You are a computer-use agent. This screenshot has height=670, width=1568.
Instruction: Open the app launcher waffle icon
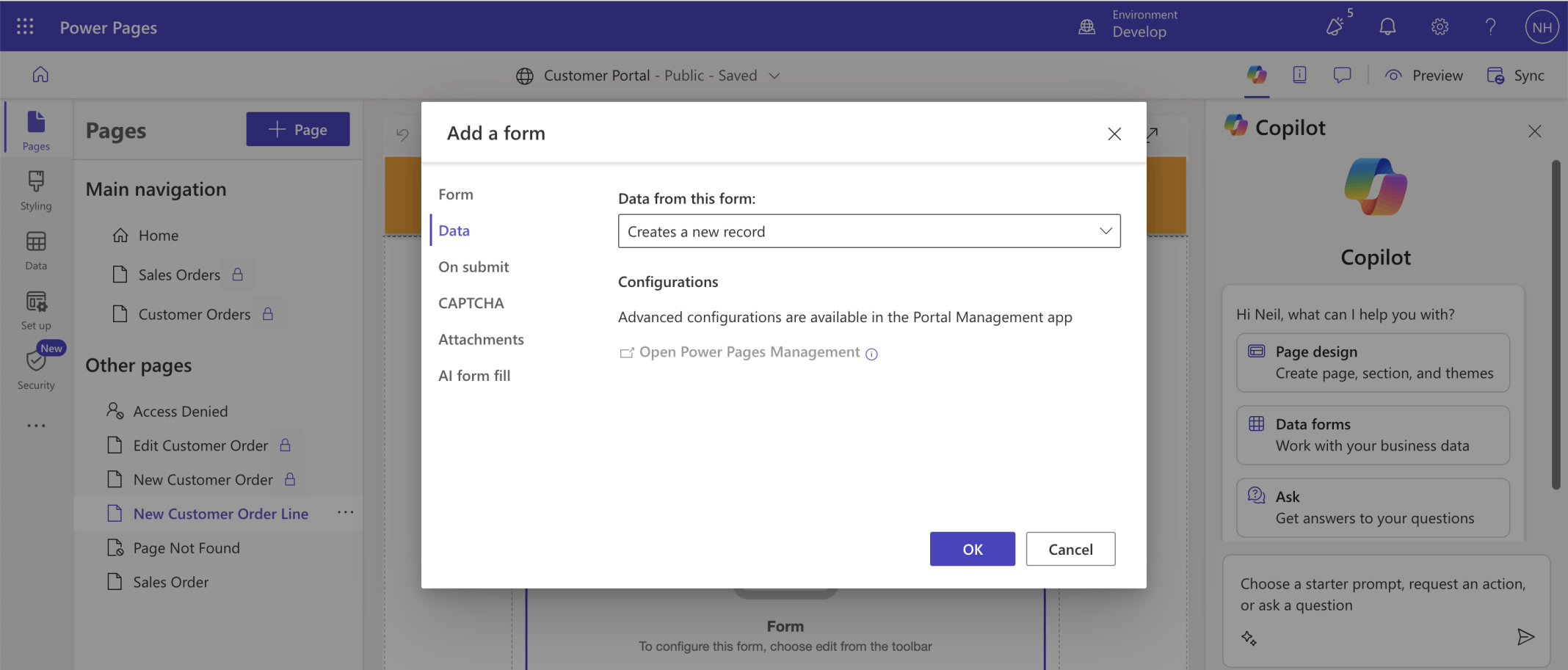[25, 27]
